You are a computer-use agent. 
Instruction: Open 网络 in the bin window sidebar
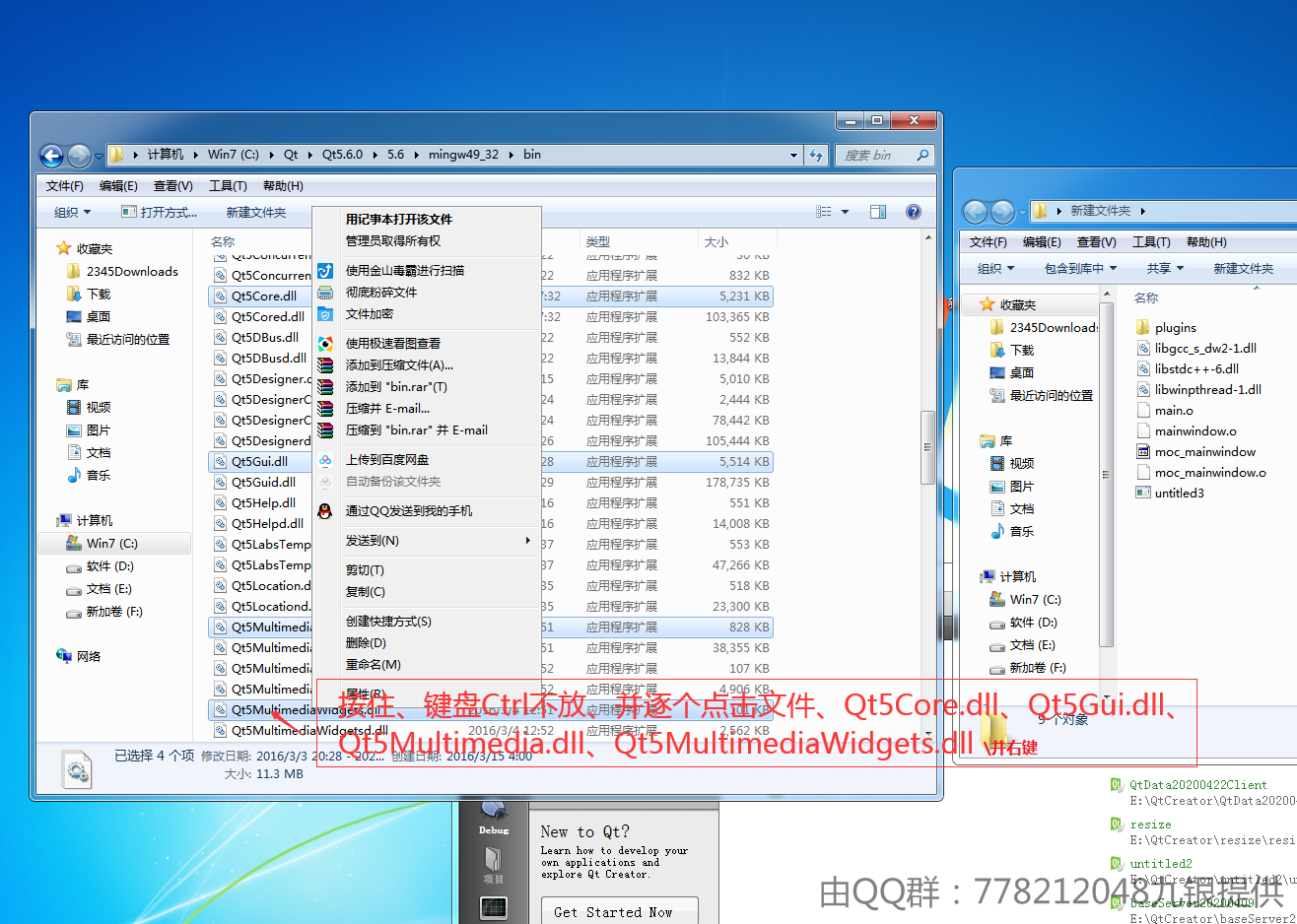pyautogui.click(x=79, y=656)
